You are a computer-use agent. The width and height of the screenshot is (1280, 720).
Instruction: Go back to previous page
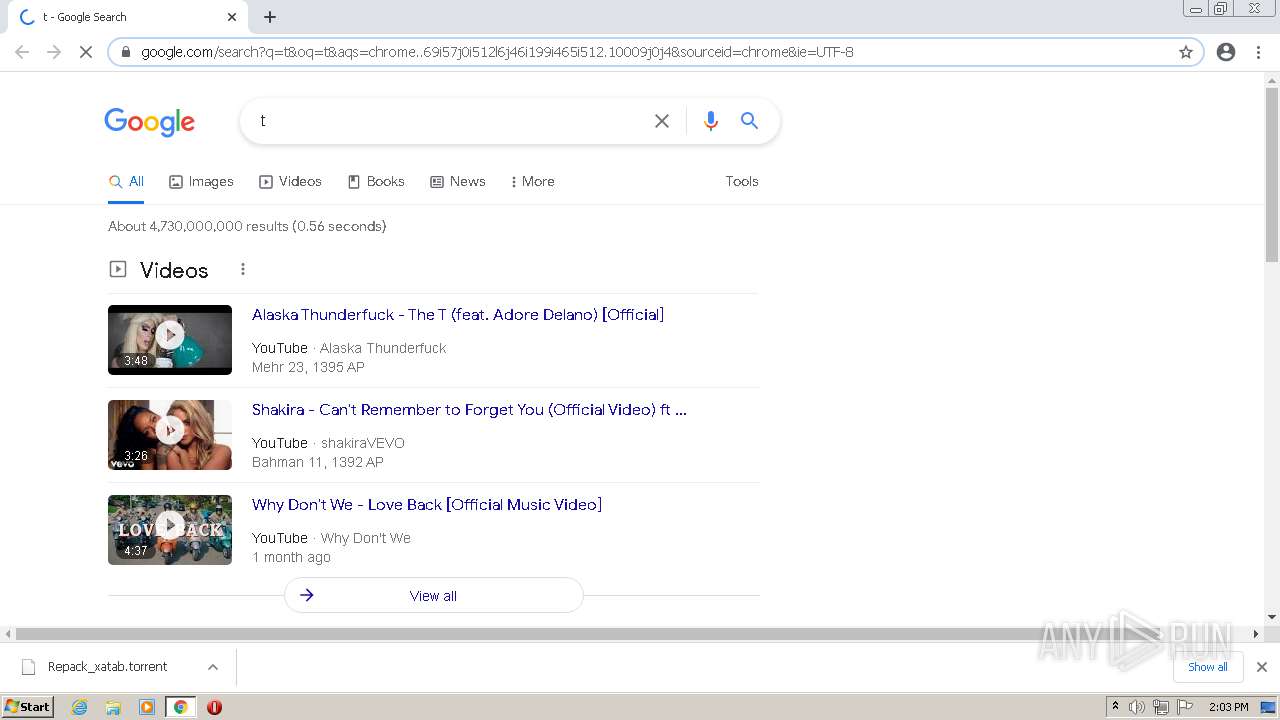click(22, 52)
